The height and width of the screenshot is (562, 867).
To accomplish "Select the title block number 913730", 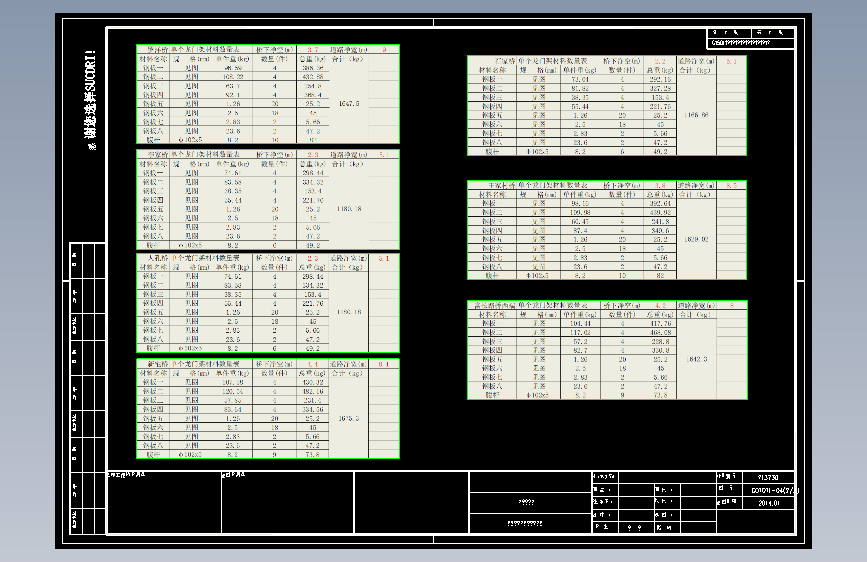I will (768, 477).
